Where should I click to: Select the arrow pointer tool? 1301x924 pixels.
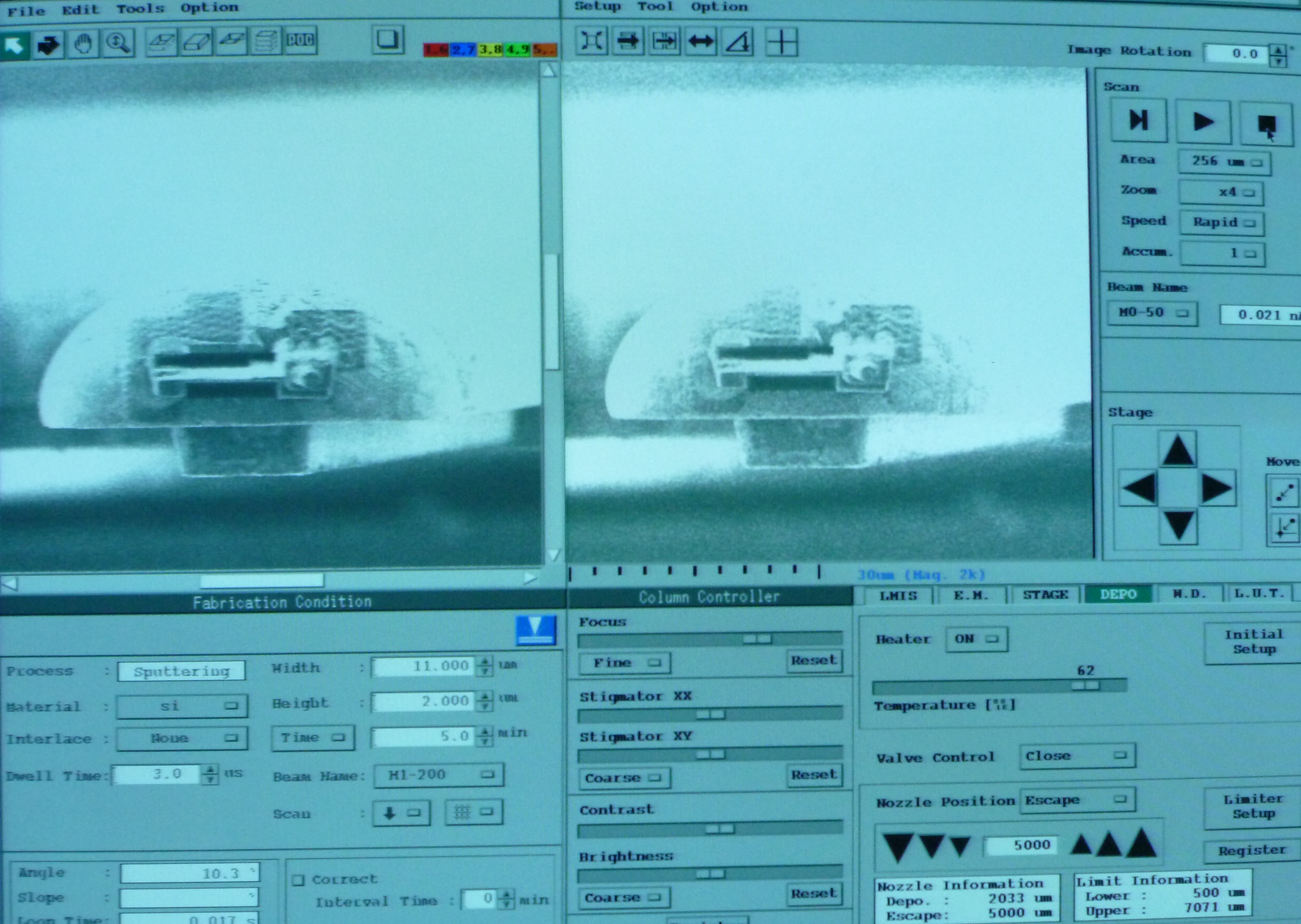coord(14,46)
